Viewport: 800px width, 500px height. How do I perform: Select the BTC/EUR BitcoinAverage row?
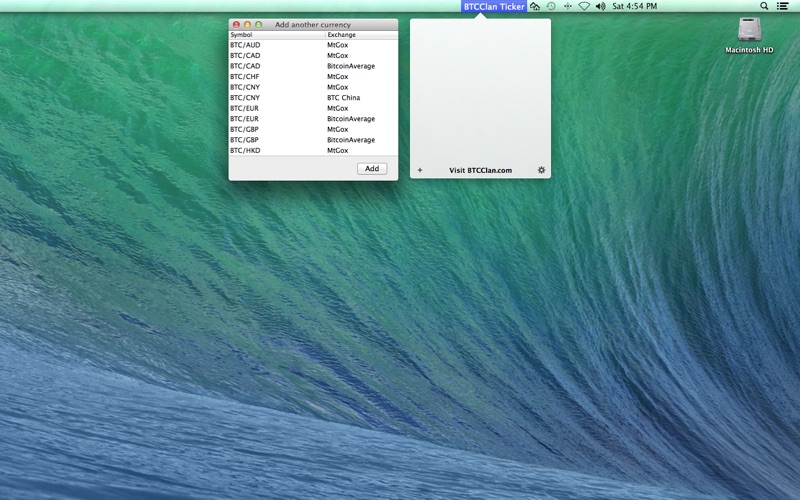tap(313, 119)
